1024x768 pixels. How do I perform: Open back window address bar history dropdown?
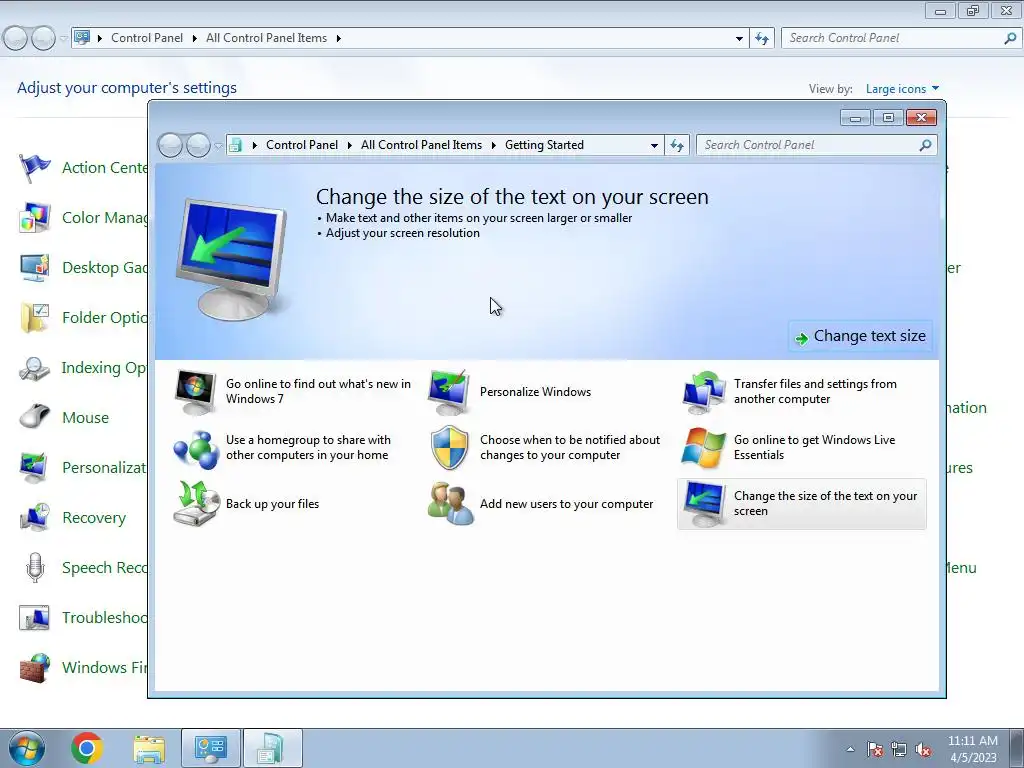click(x=739, y=39)
